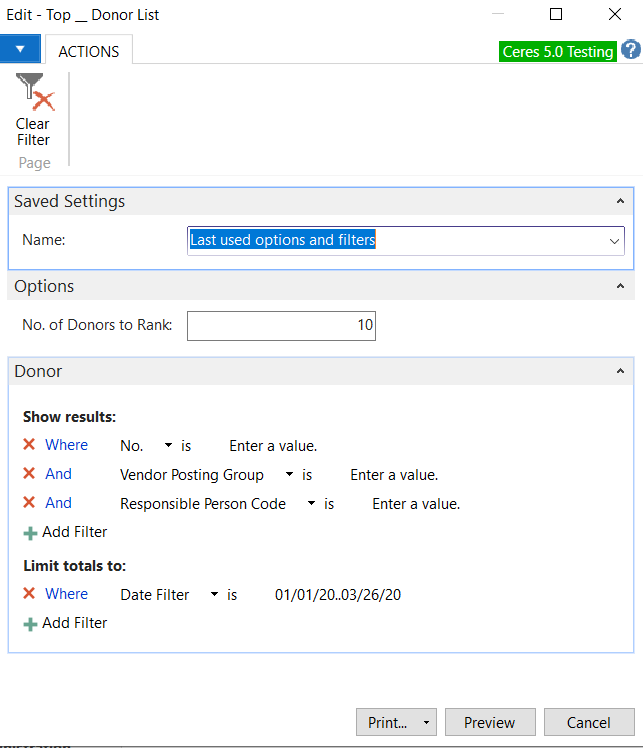Delete the Vendor Posting Group filter
The image size is (643, 748).
pos(29,474)
